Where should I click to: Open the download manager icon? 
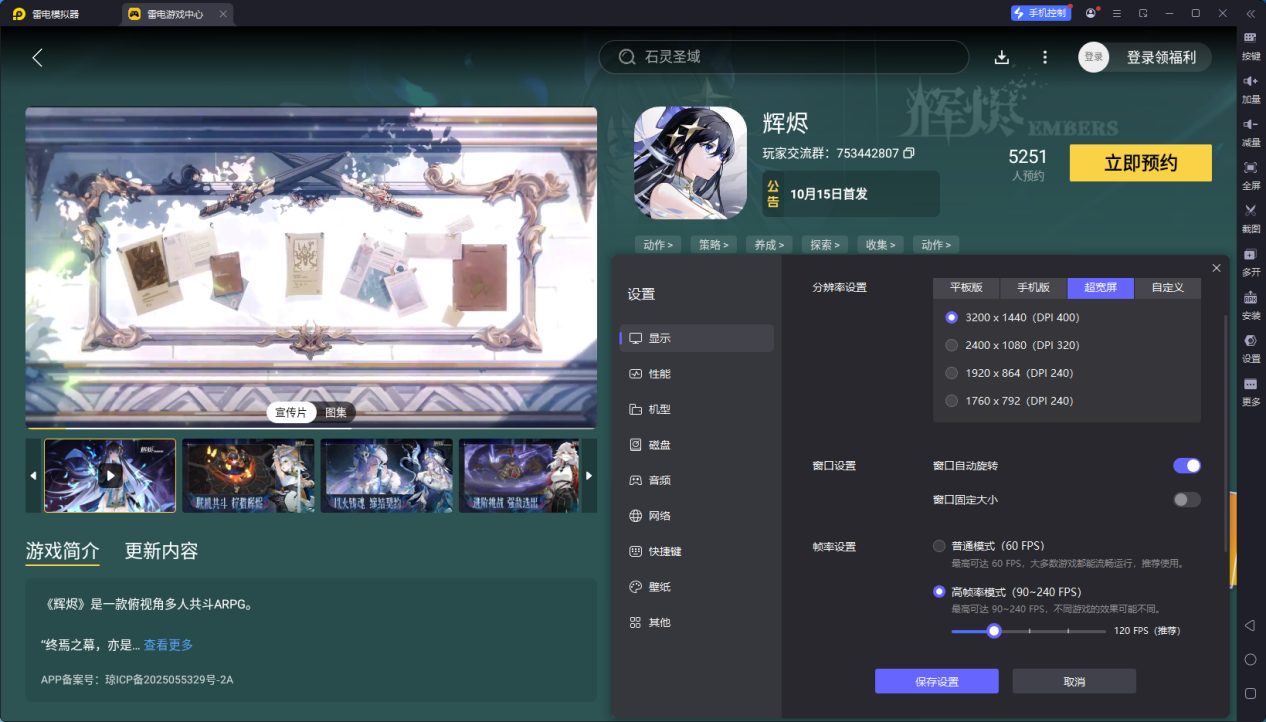click(x=1002, y=57)
